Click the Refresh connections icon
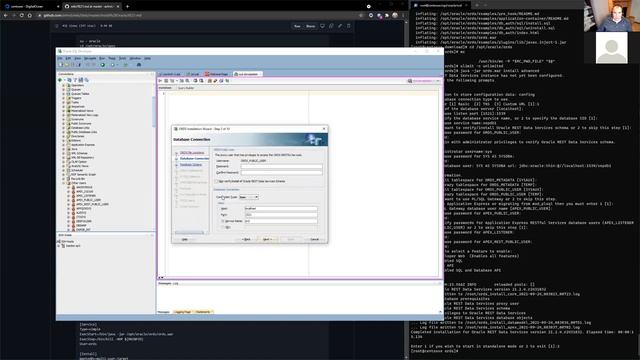Viewport: 640px width, 360px height. (x=69, y=80)
